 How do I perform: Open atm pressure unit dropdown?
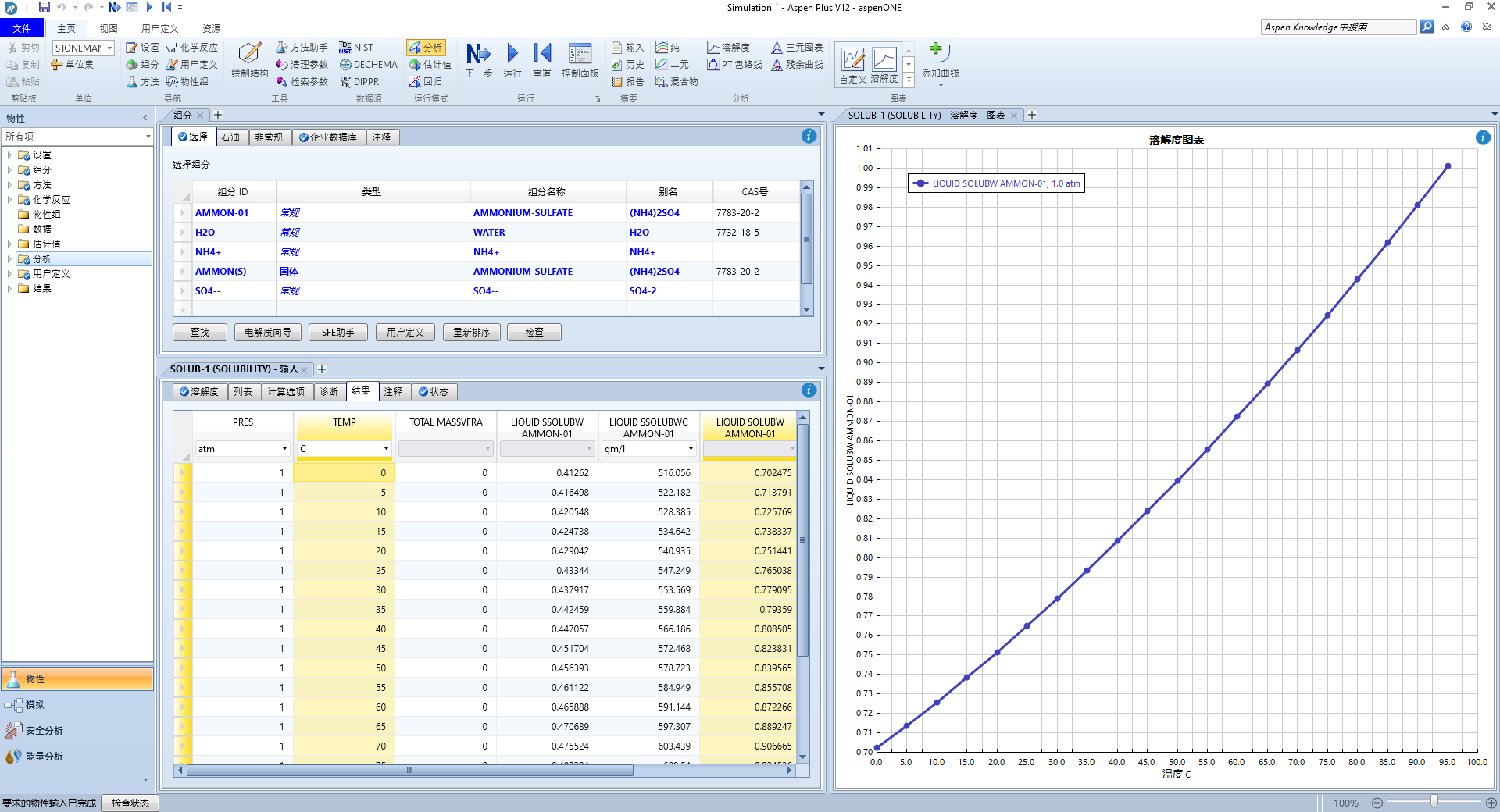(284, 449)
